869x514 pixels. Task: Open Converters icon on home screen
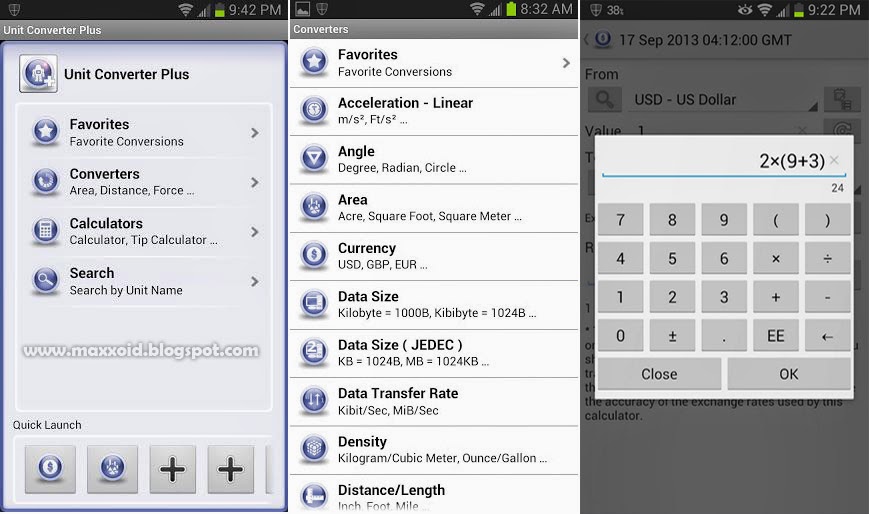pos(46,181)
